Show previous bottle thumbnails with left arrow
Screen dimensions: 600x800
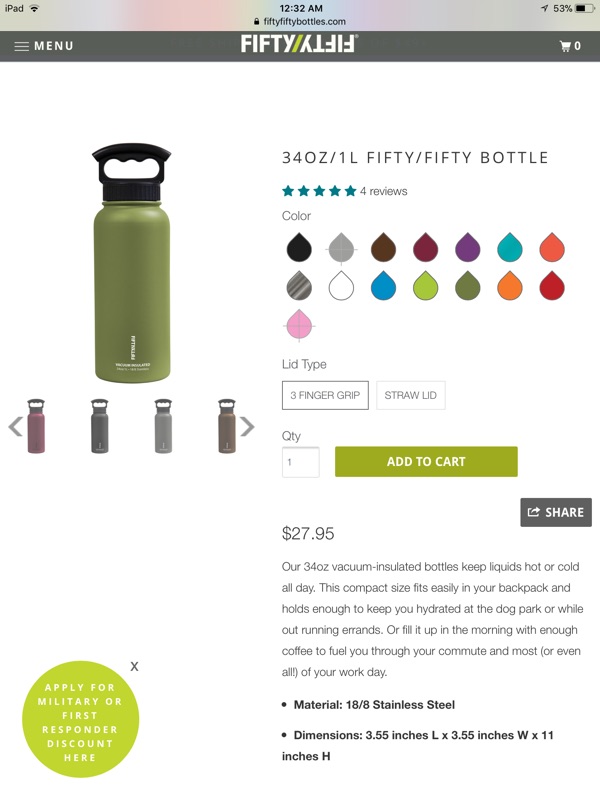pos(15,427)
